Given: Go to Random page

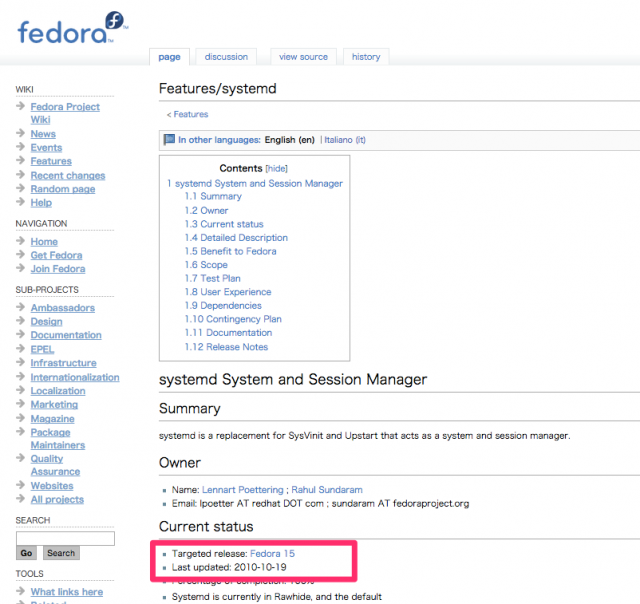Looking at the screenshot, I should click(63, 189).
